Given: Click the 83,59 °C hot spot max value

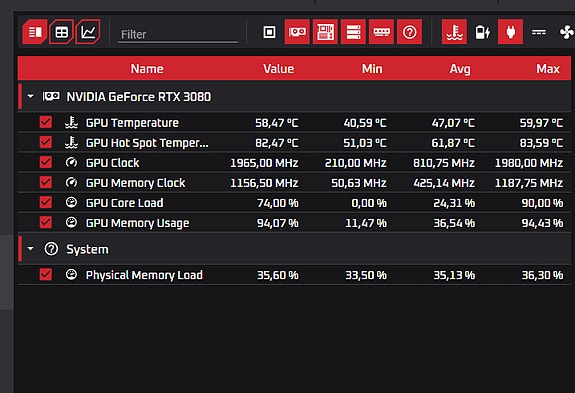Looking at the screenshot, I should [x=541, y=143].
